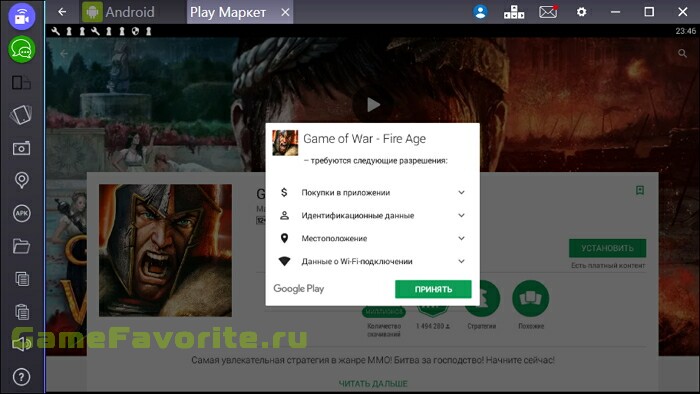This screenshot has height=394, width=700.
Task: Click the small game icon in permissions dialog
Action: 285,143
